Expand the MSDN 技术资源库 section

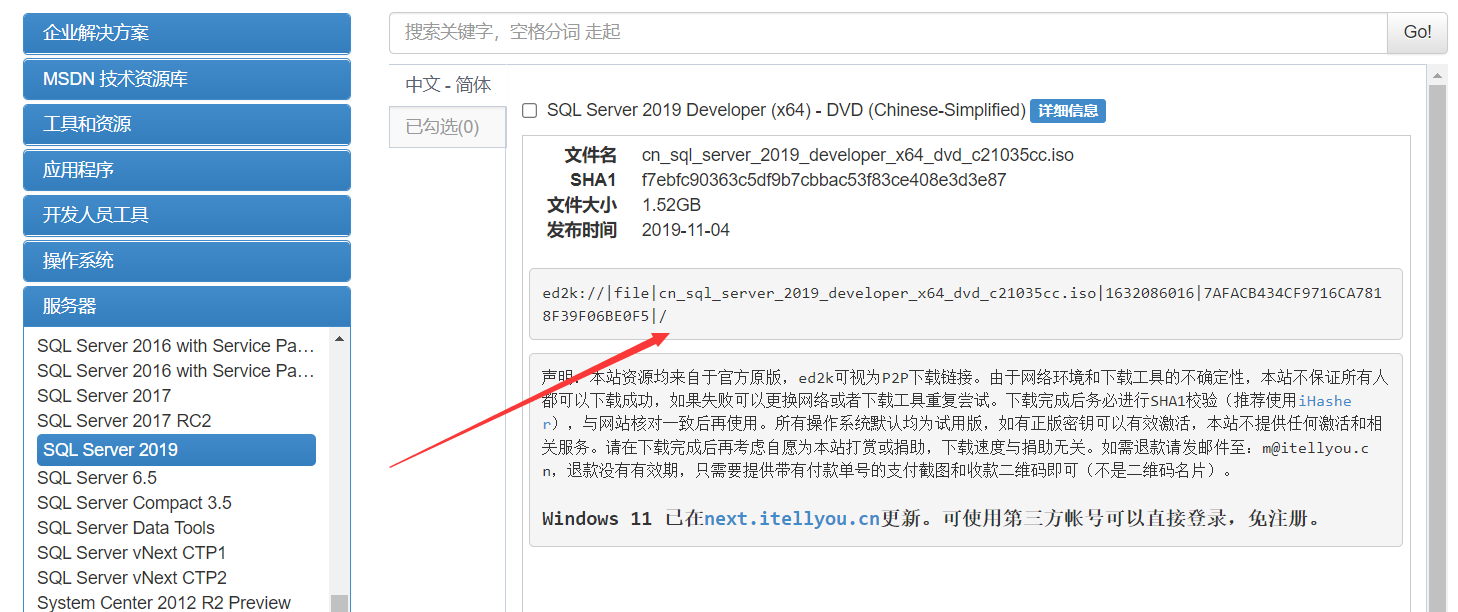pos(187,79)
